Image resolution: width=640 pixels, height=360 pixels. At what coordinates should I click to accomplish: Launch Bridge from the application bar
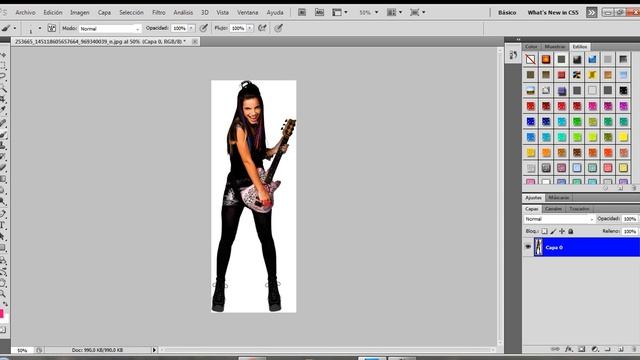click(302, 13)
